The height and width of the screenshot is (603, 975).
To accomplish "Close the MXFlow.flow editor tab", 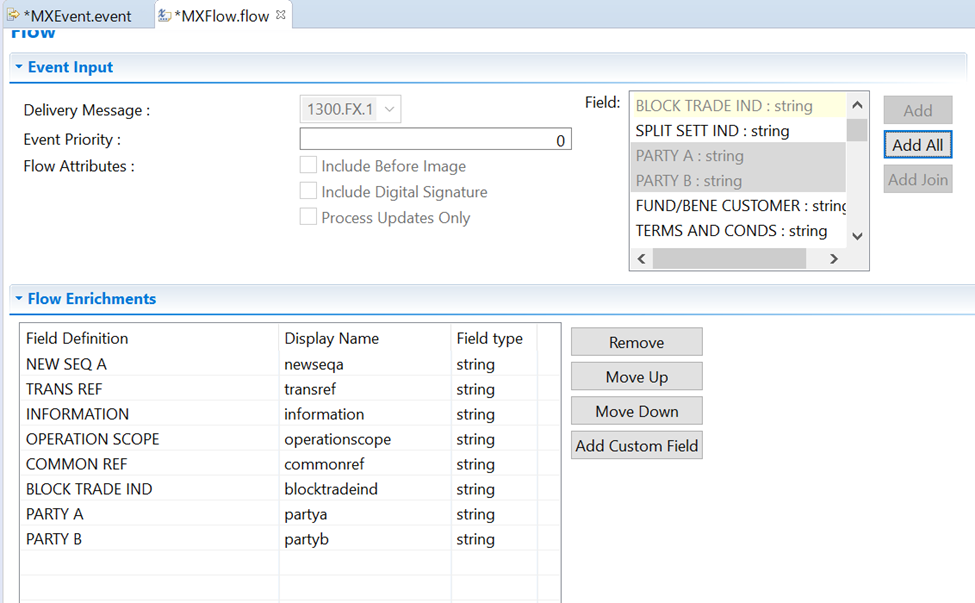I will tap(281, 15).
